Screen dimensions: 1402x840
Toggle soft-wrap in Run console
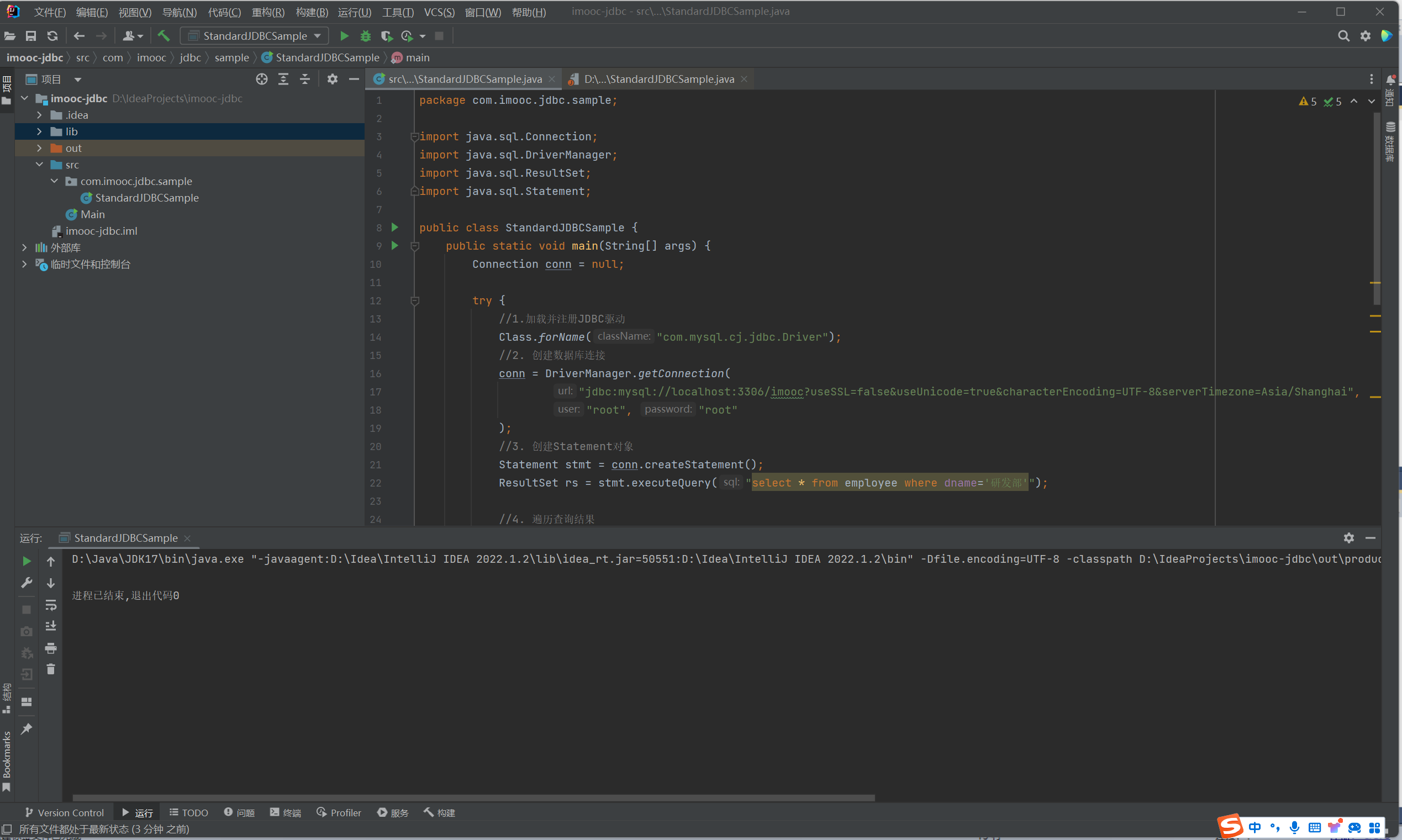click(x=51, y=605)
